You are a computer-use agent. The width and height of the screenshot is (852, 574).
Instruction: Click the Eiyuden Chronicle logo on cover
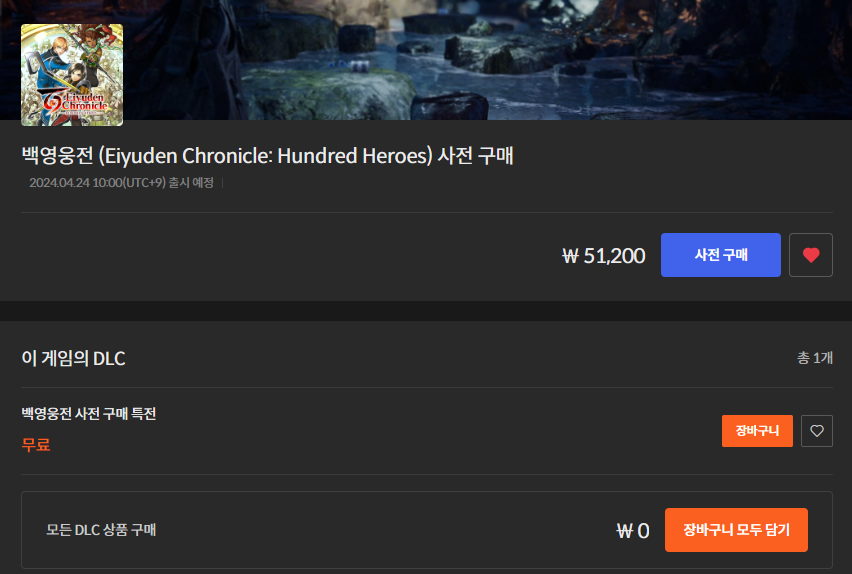(x=74, y=102)
